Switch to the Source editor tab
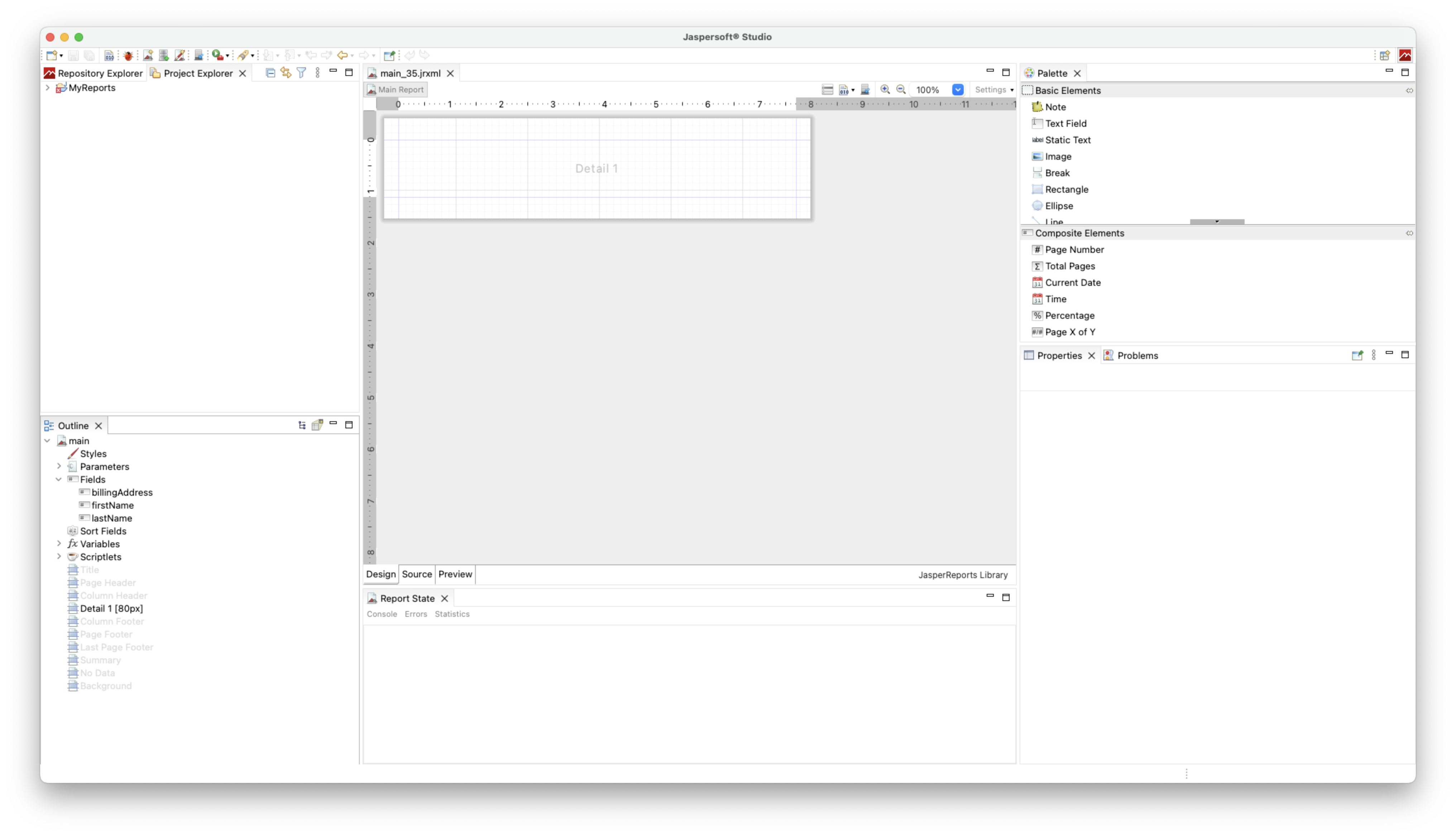 pyautogui.click(x=416, y=574)
